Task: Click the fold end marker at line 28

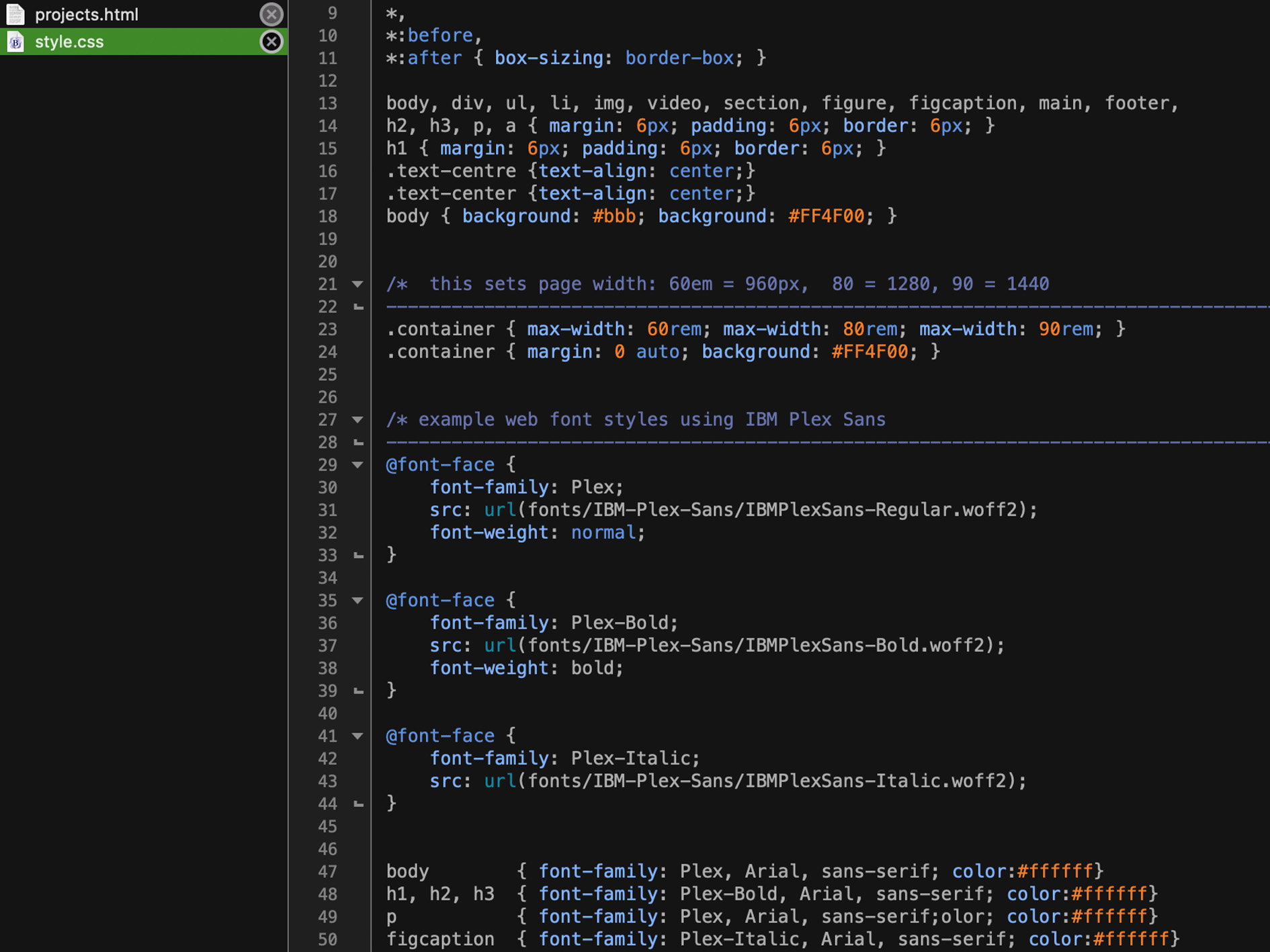Action: click(359, 443)
